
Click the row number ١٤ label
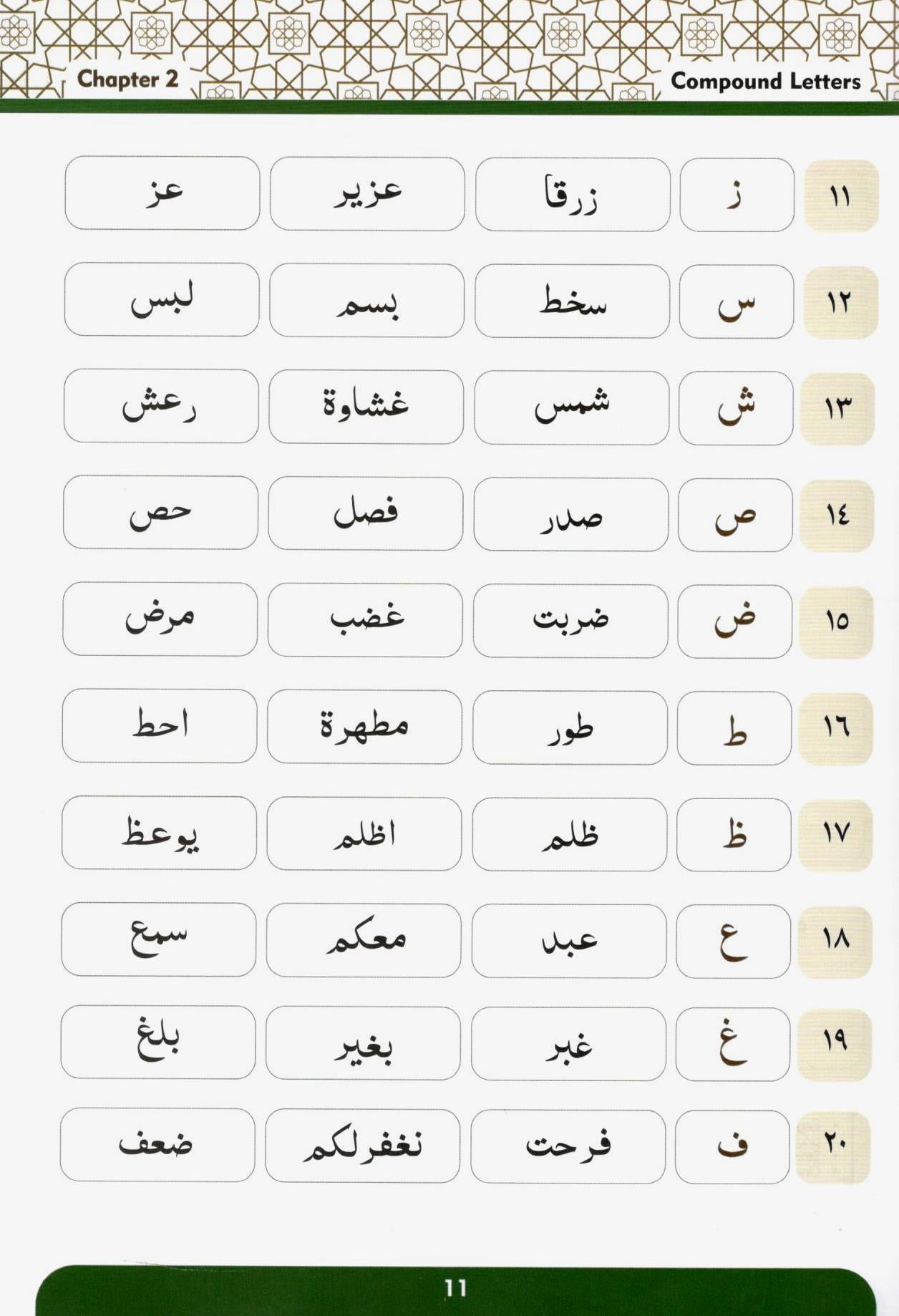[x=837, y=516]
